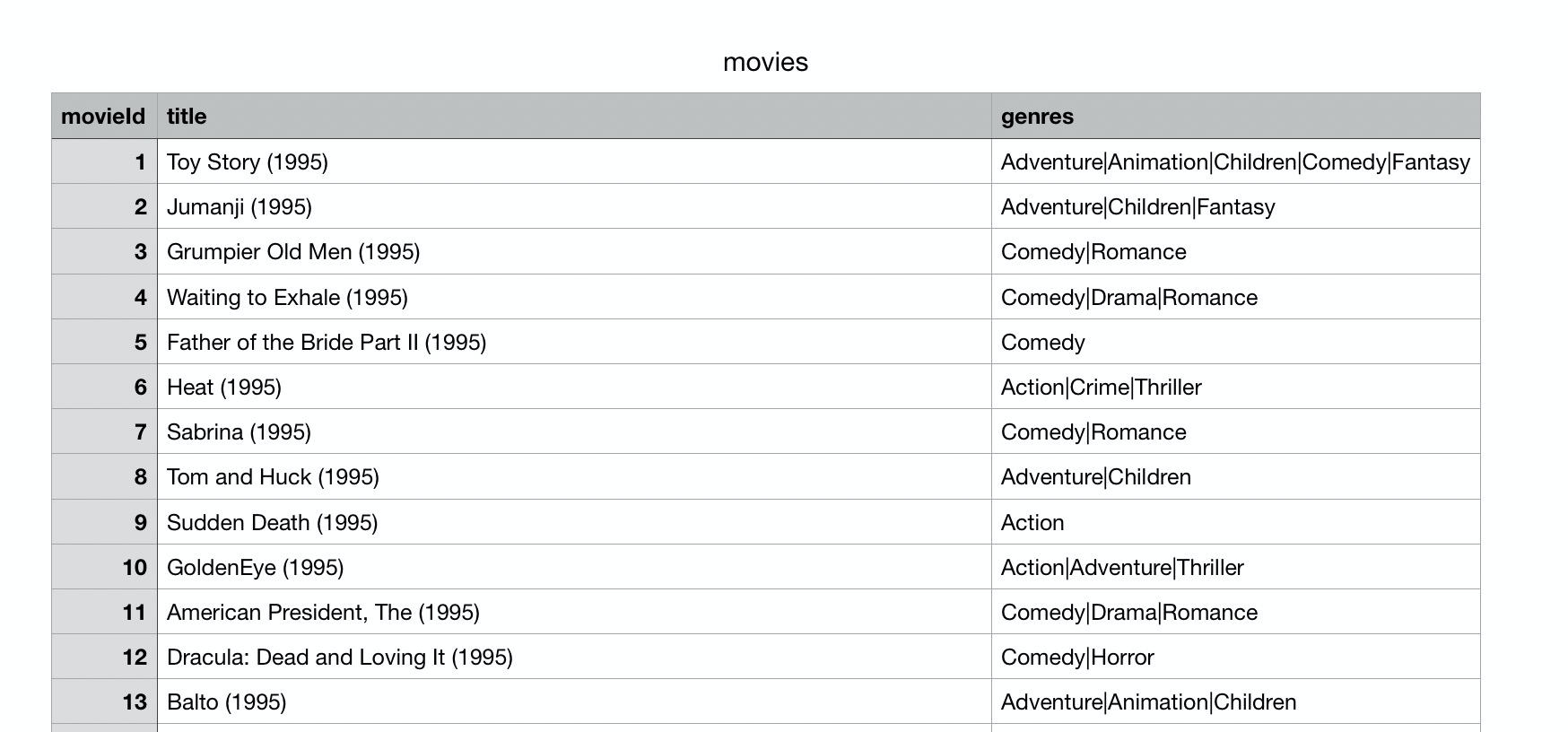Select the row header for movieId 12
This screenshot has width=1568, height=732.
point(105,658)
